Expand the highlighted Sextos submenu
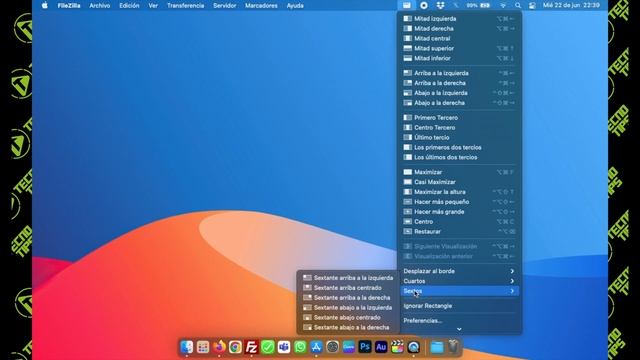 (x=459, y=291)
